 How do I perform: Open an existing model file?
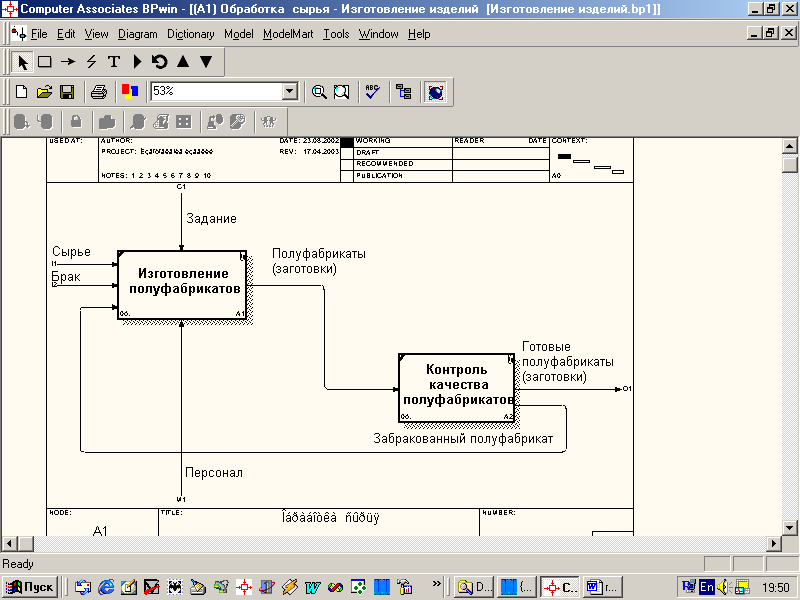click(44, 92)
